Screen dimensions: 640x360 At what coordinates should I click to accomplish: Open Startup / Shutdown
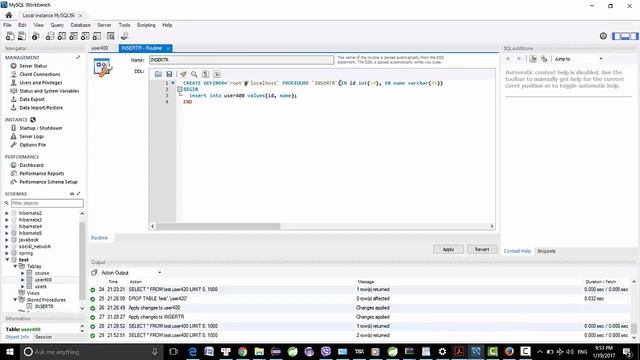[40, 128]
